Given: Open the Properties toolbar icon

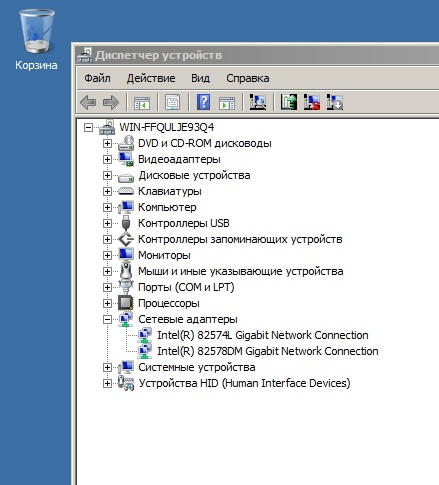Looking at the screenshot, I should (x=172, y=102).
